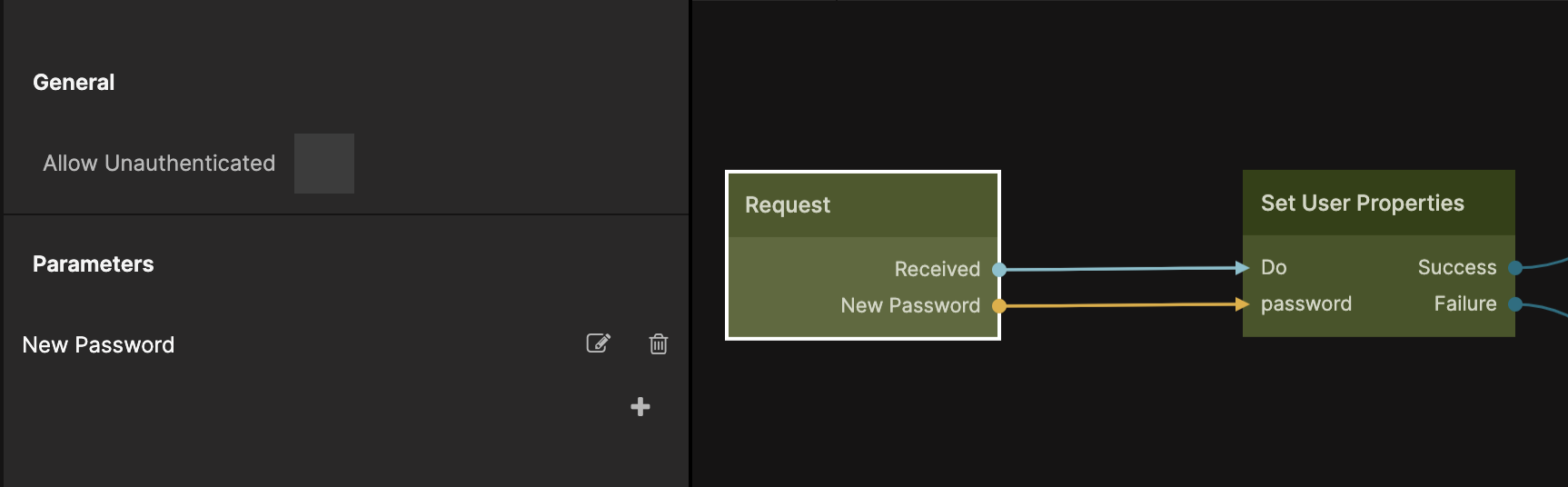Add a new parameter with plus icon

(640, 406)
